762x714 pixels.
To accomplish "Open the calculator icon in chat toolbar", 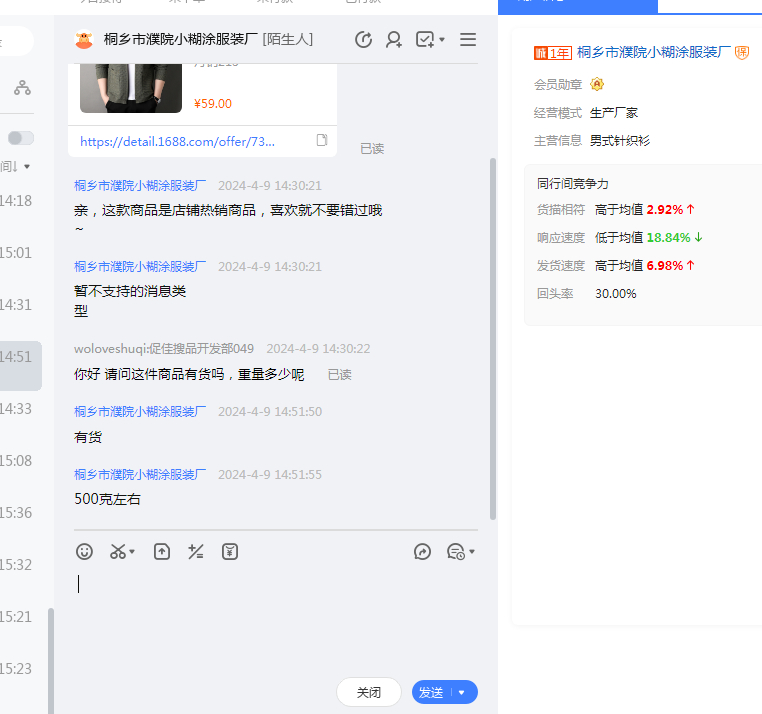I will [x=196, y=551].
